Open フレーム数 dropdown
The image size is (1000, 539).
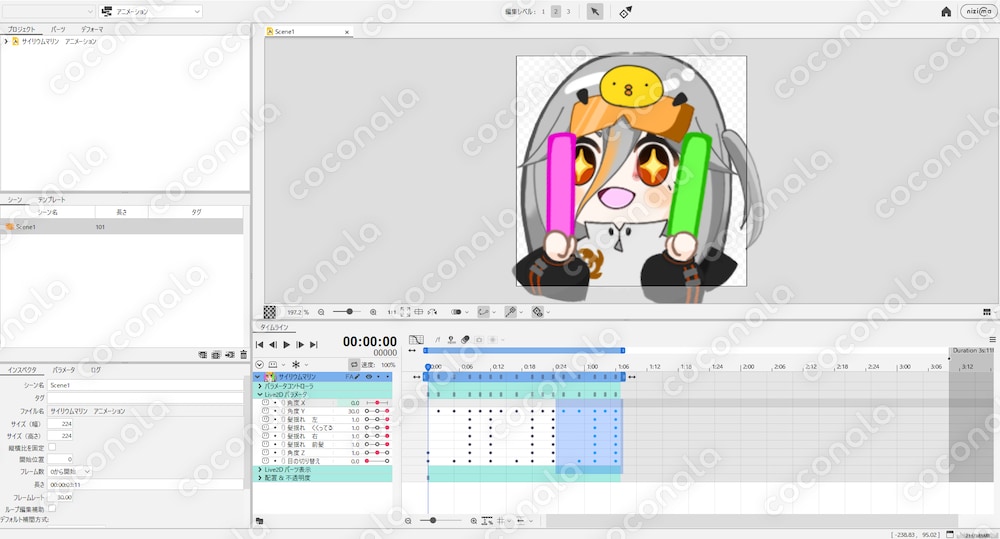[x=70, y=471]
